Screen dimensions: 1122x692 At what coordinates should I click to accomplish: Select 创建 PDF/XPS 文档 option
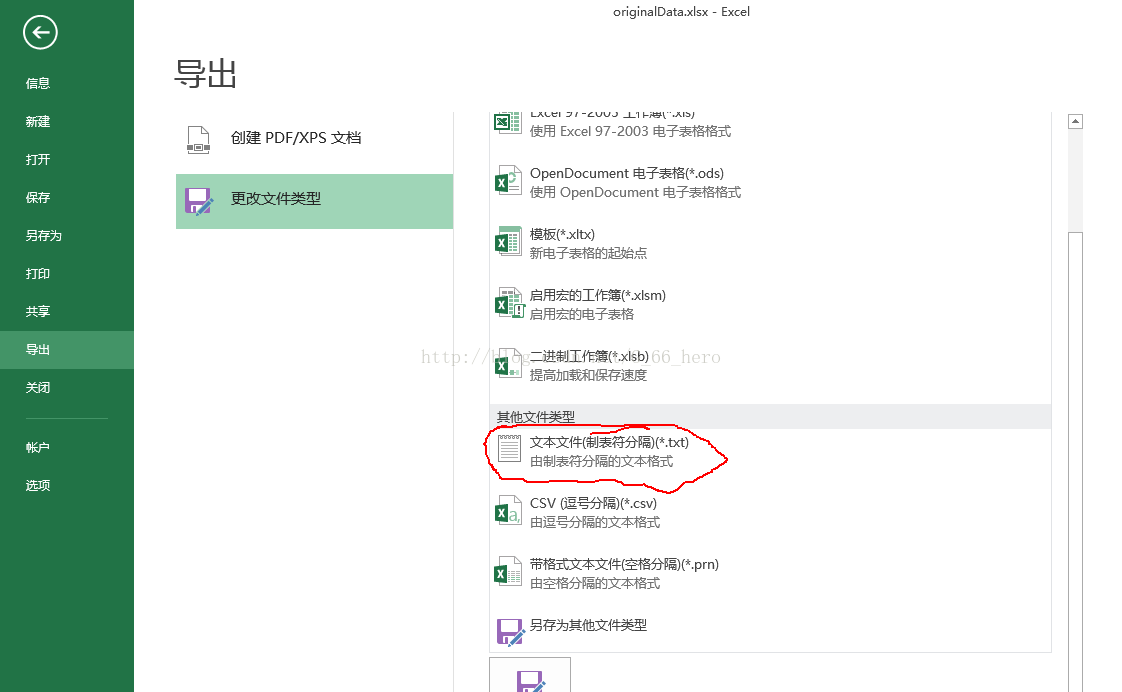click(314, 138)
